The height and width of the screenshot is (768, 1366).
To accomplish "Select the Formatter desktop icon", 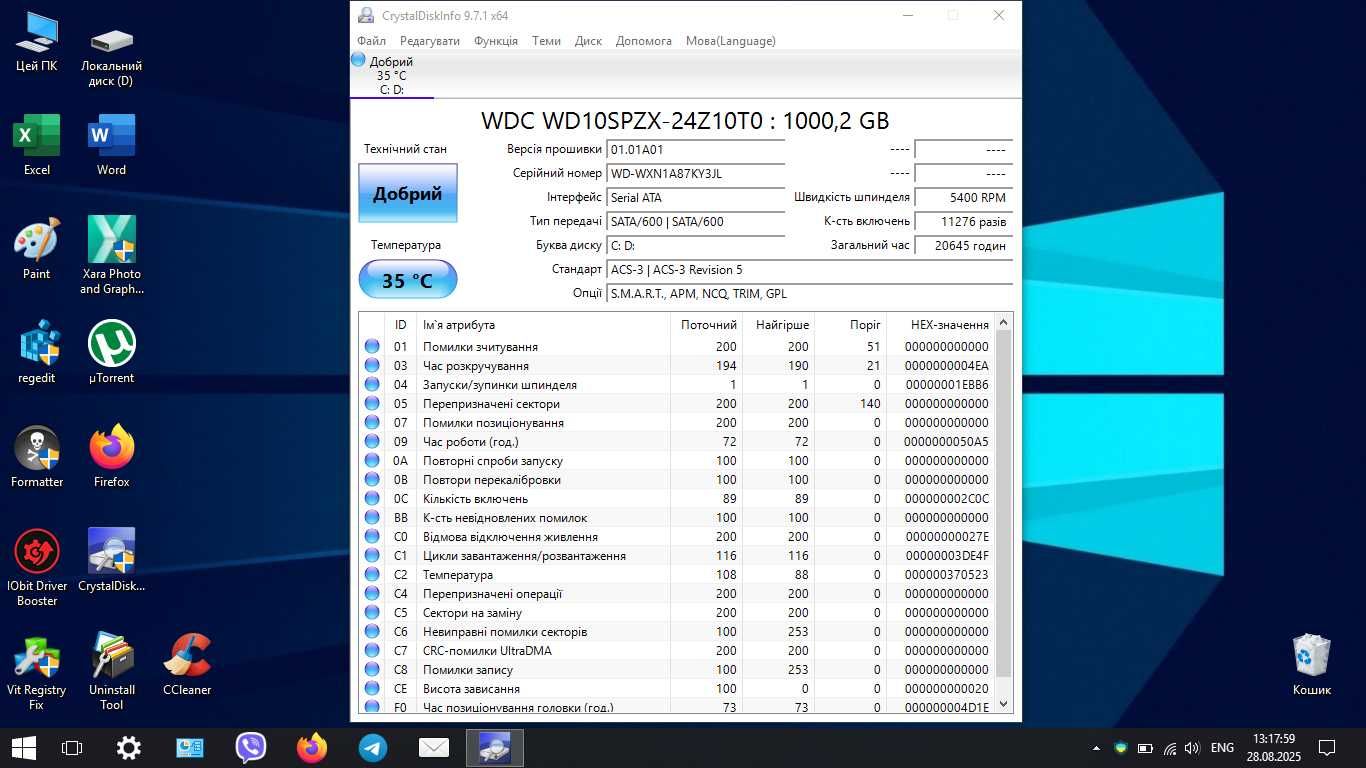I will click(37, 457).
